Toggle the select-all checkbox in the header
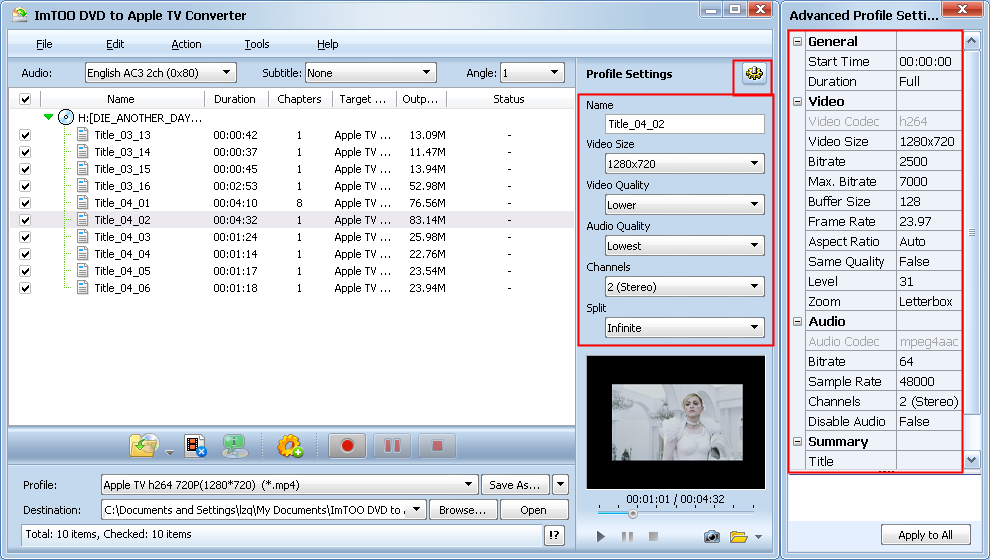The image size is (990, 560). point(25,99)
